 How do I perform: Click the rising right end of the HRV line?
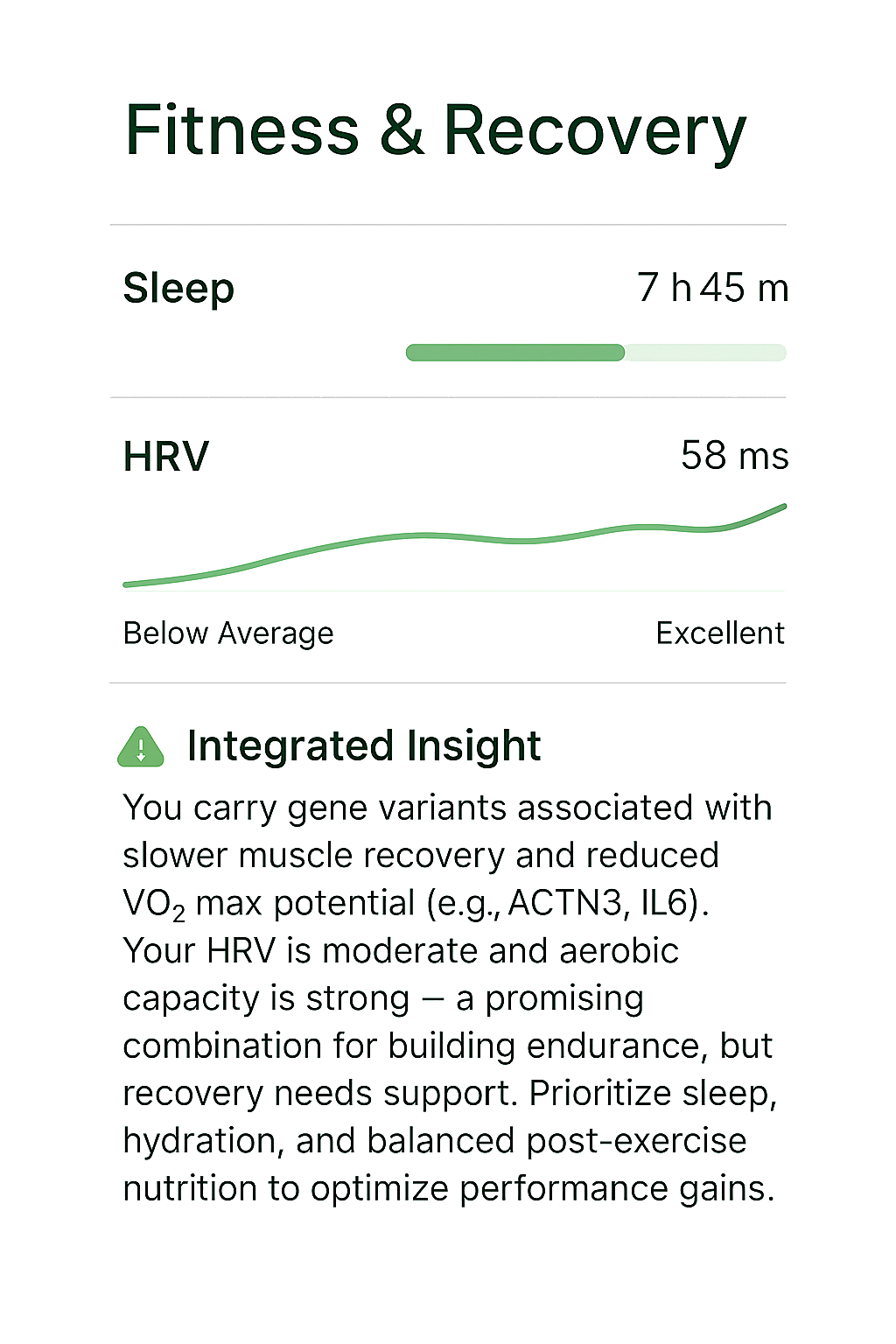[770, 513]
